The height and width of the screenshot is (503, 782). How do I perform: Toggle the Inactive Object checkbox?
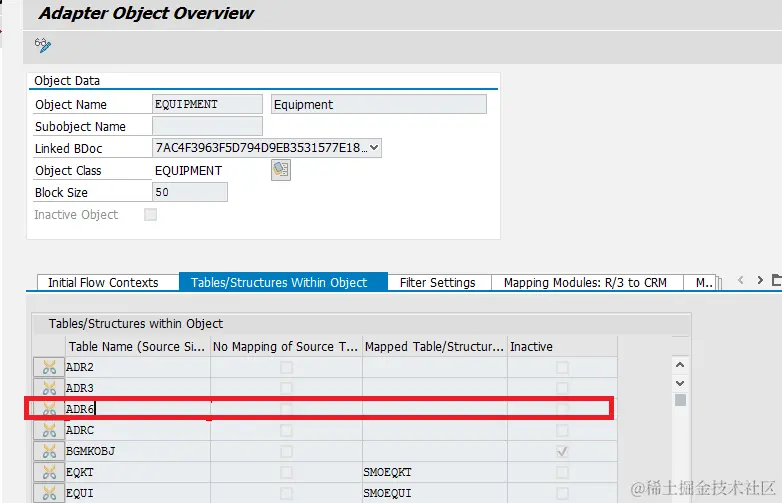point(150,214)
